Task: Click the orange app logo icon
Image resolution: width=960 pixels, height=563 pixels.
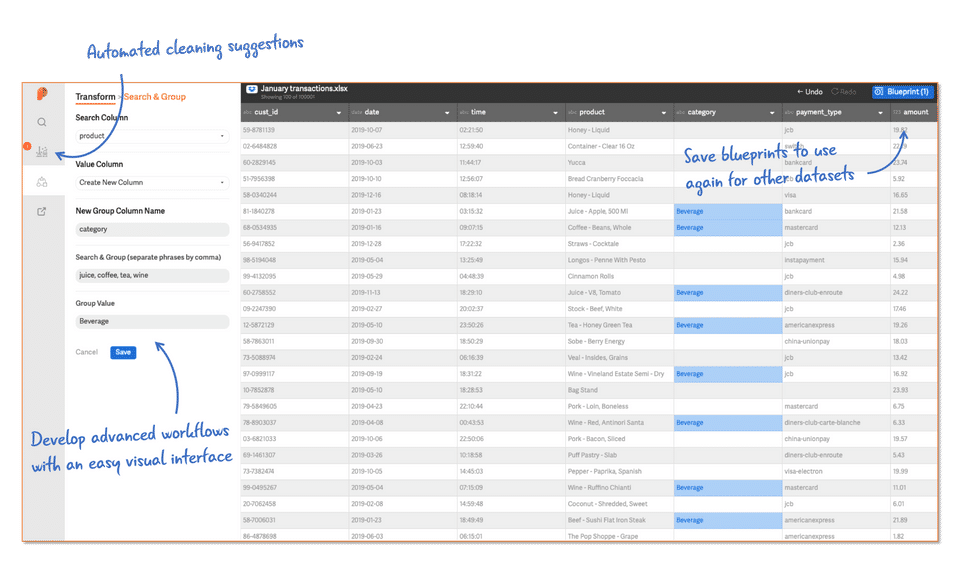Action: click(42, 94)
